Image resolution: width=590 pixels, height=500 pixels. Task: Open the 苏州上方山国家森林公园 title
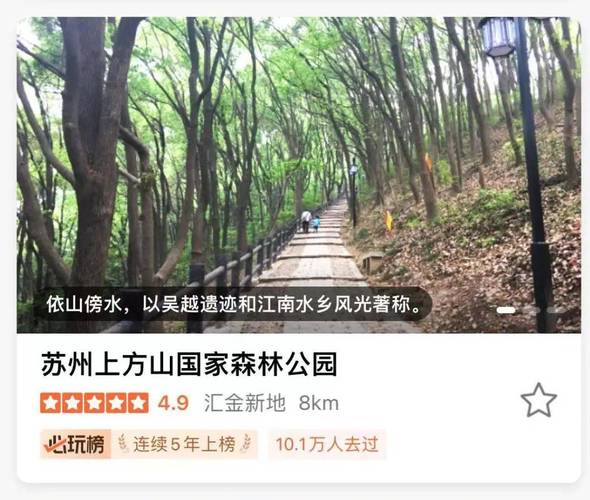(189, 364)
